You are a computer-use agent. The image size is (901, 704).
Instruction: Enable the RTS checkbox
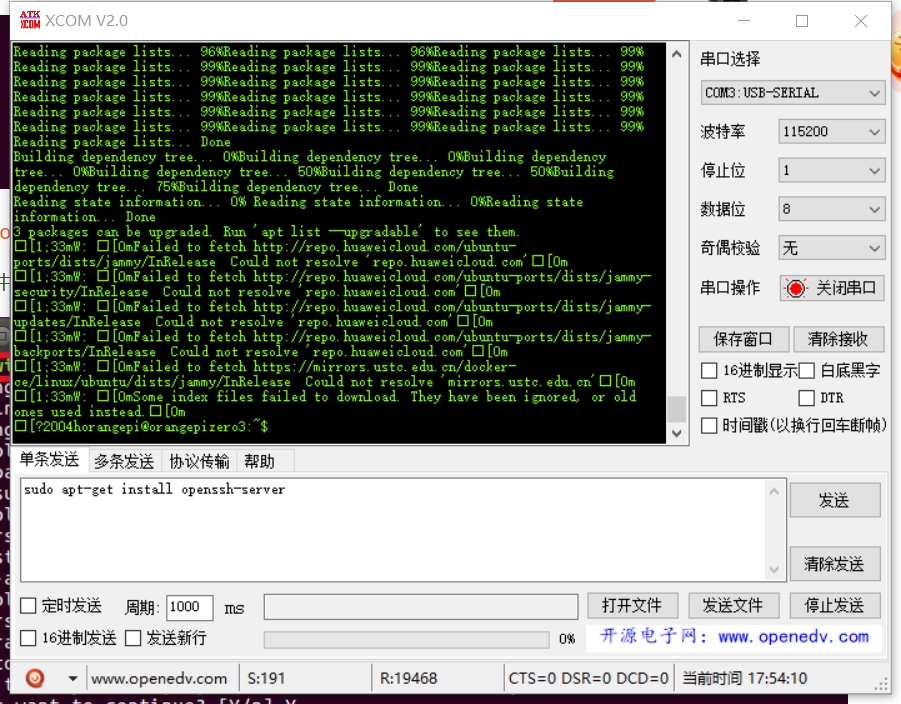pos(709,398)
